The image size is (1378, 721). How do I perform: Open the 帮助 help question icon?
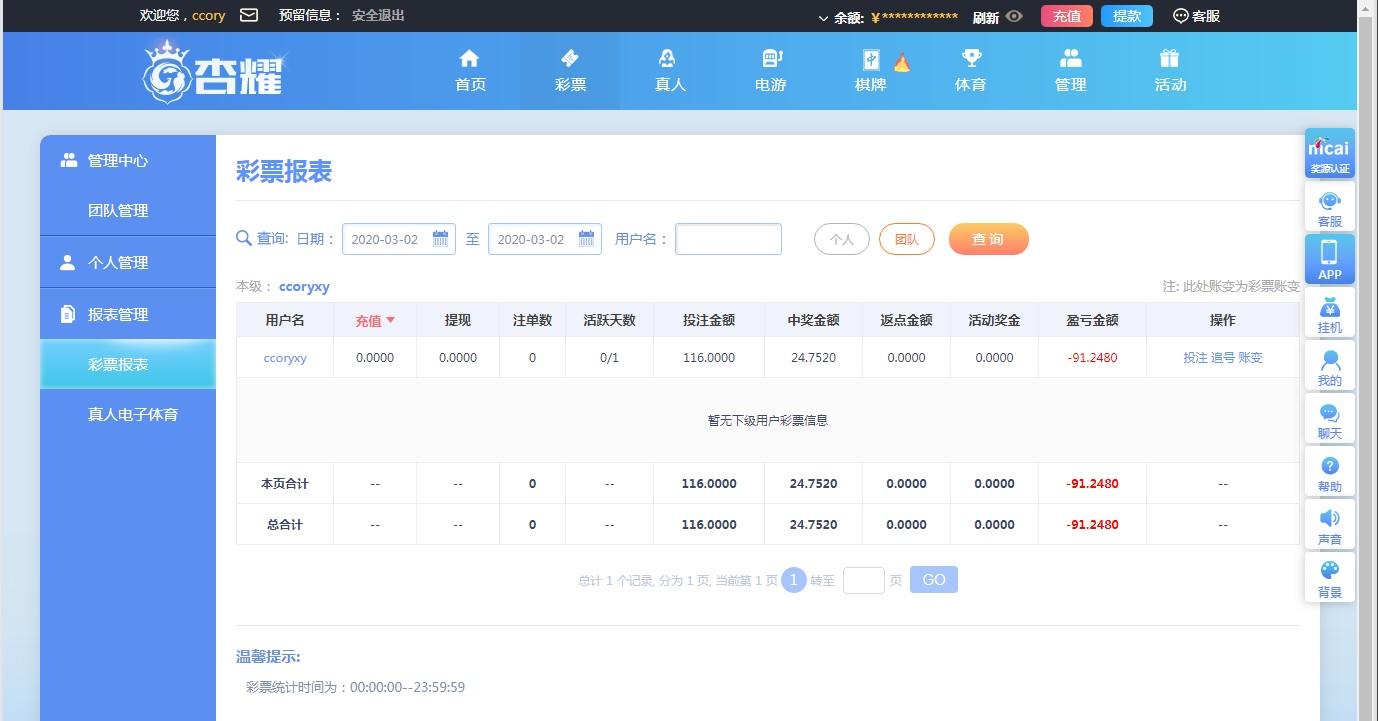(x=1330, y=472)
